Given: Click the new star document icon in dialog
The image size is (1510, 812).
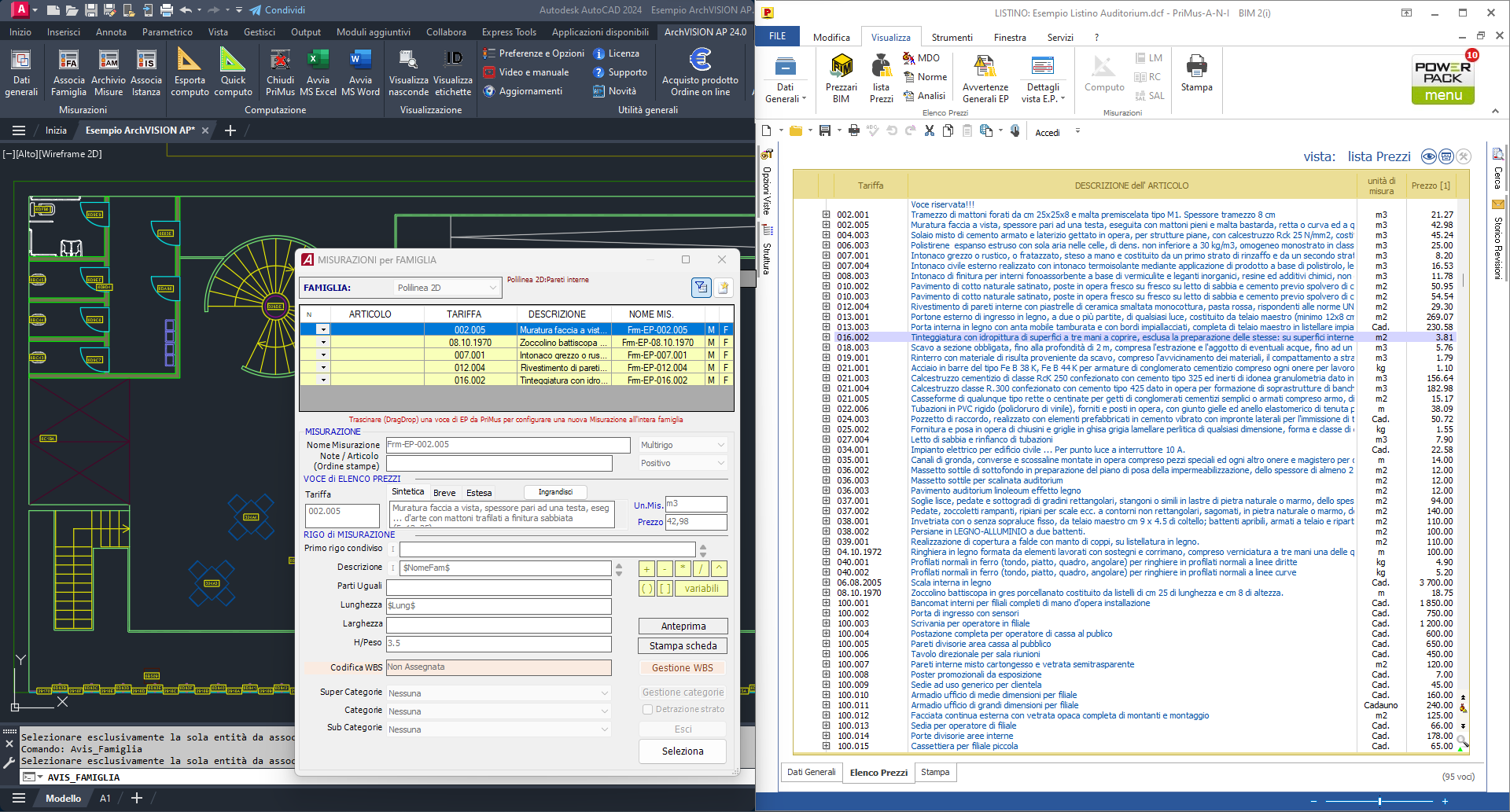Looking at the screenshot, I should click(x=724, y=288).
